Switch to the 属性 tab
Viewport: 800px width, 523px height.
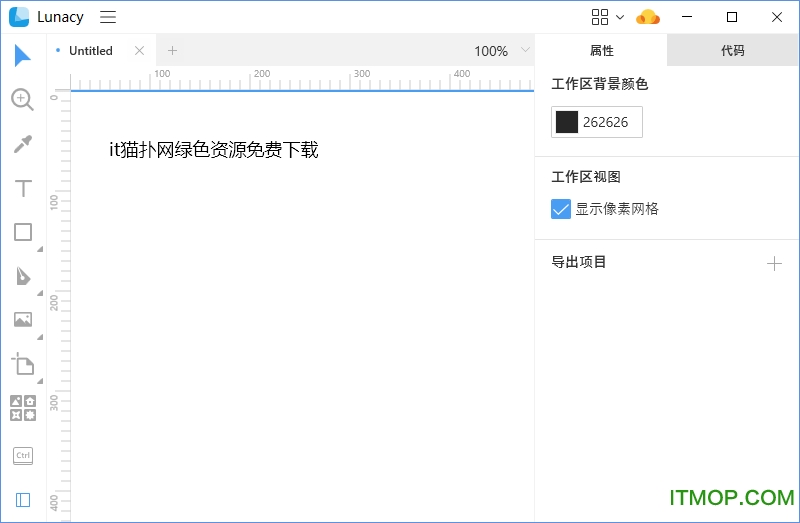pos(601,51)
